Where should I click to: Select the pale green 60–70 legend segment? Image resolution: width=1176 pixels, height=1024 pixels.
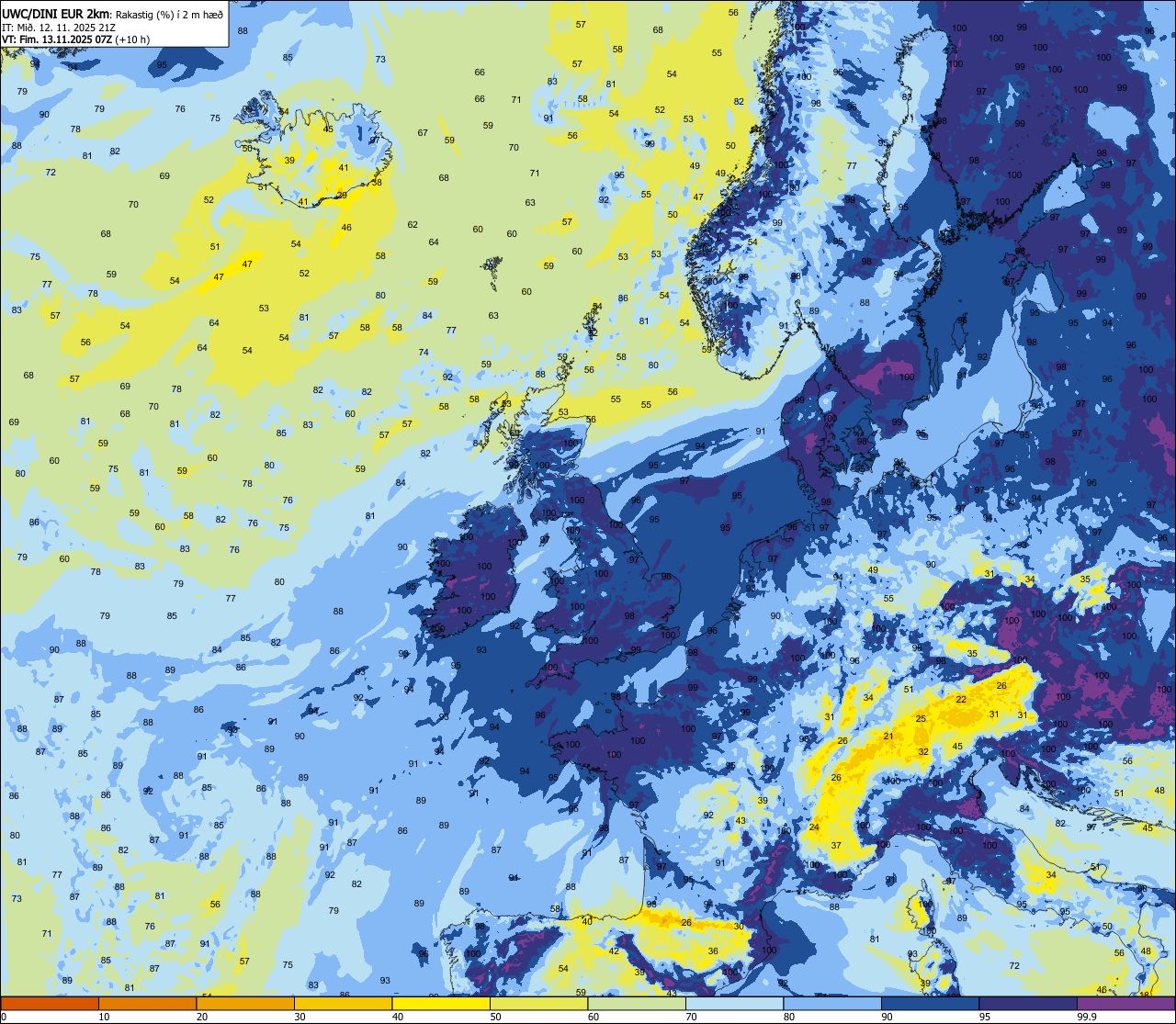pyautogui.click(x=637, y=1003)
